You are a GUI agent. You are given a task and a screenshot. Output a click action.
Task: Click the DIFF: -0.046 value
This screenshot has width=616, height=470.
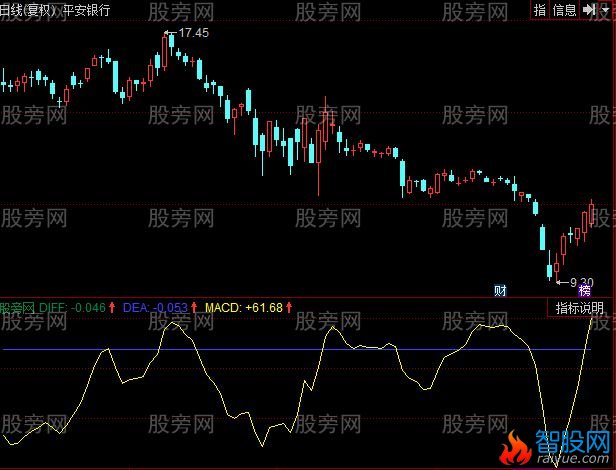tap(72, 307)
